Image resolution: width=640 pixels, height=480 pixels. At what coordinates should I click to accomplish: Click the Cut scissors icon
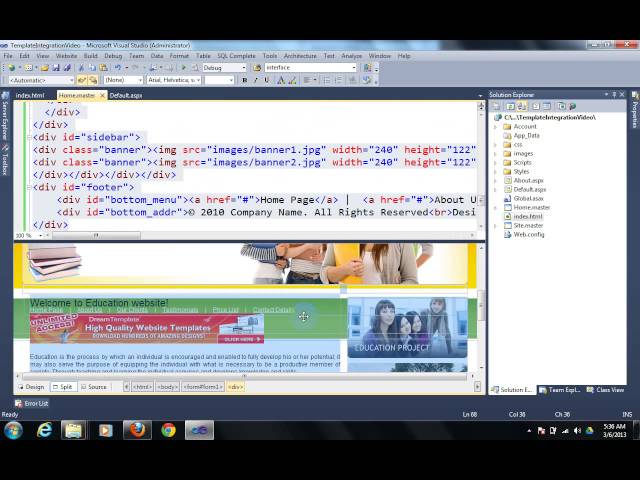point(81,68)
